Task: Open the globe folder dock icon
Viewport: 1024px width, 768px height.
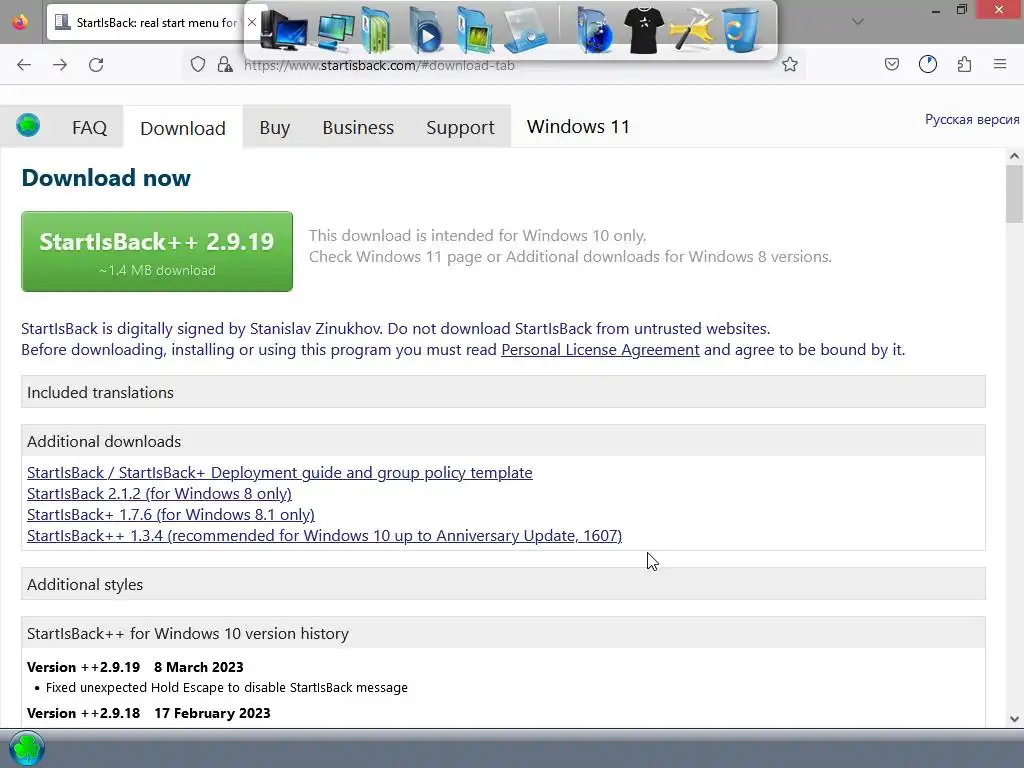Action: (594, 31)
